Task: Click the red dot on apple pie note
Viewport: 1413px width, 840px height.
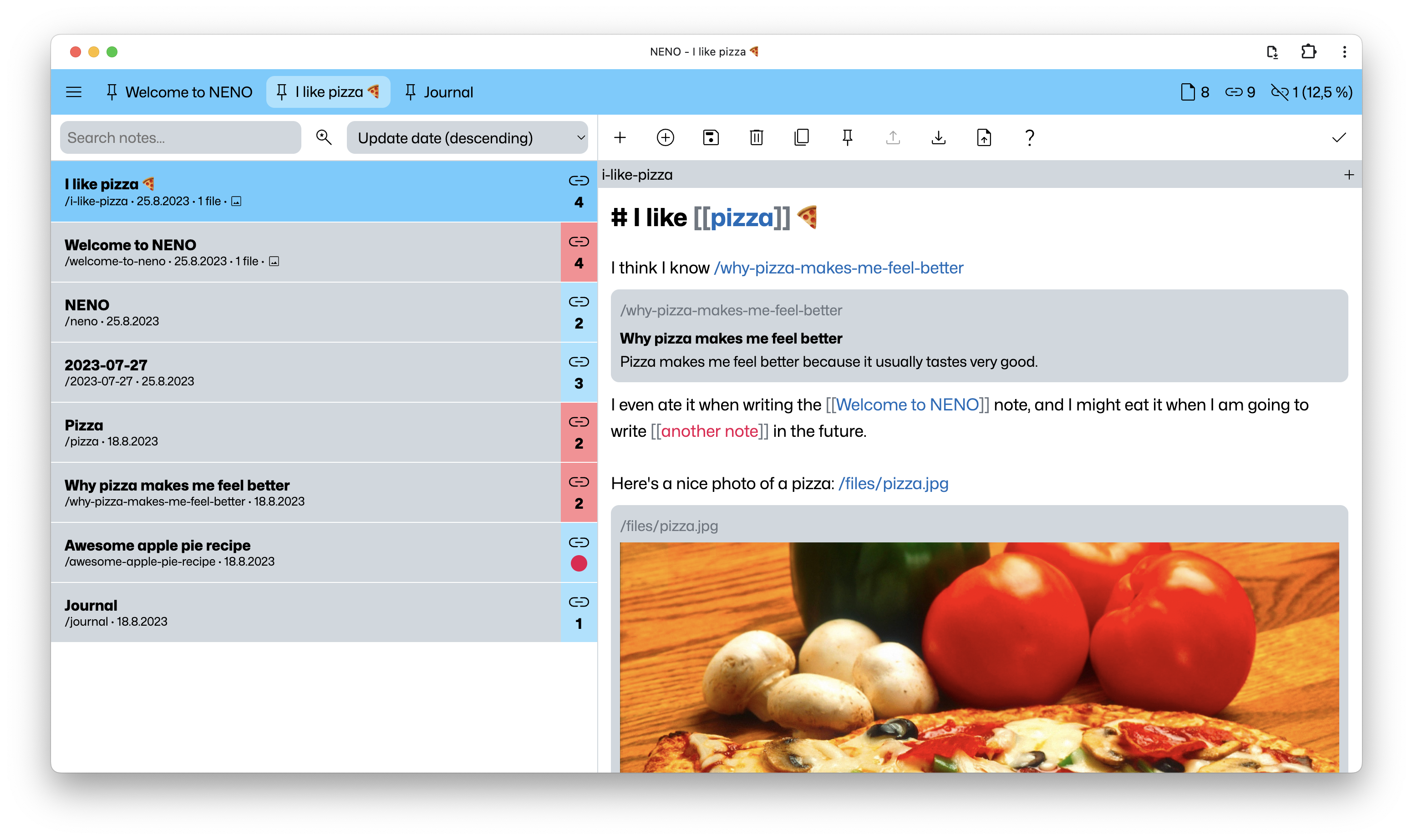Action: tap(579, 563)
